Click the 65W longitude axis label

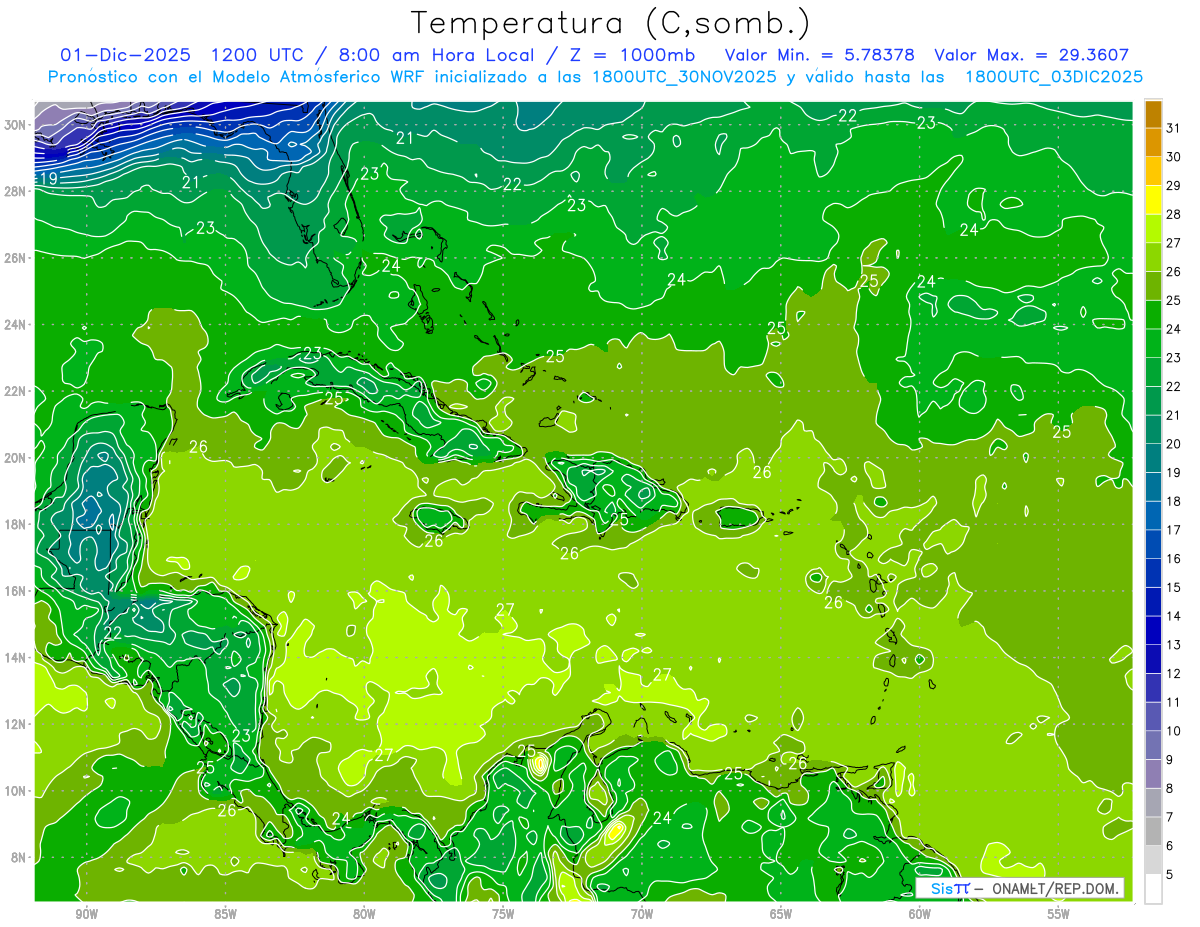781,914
